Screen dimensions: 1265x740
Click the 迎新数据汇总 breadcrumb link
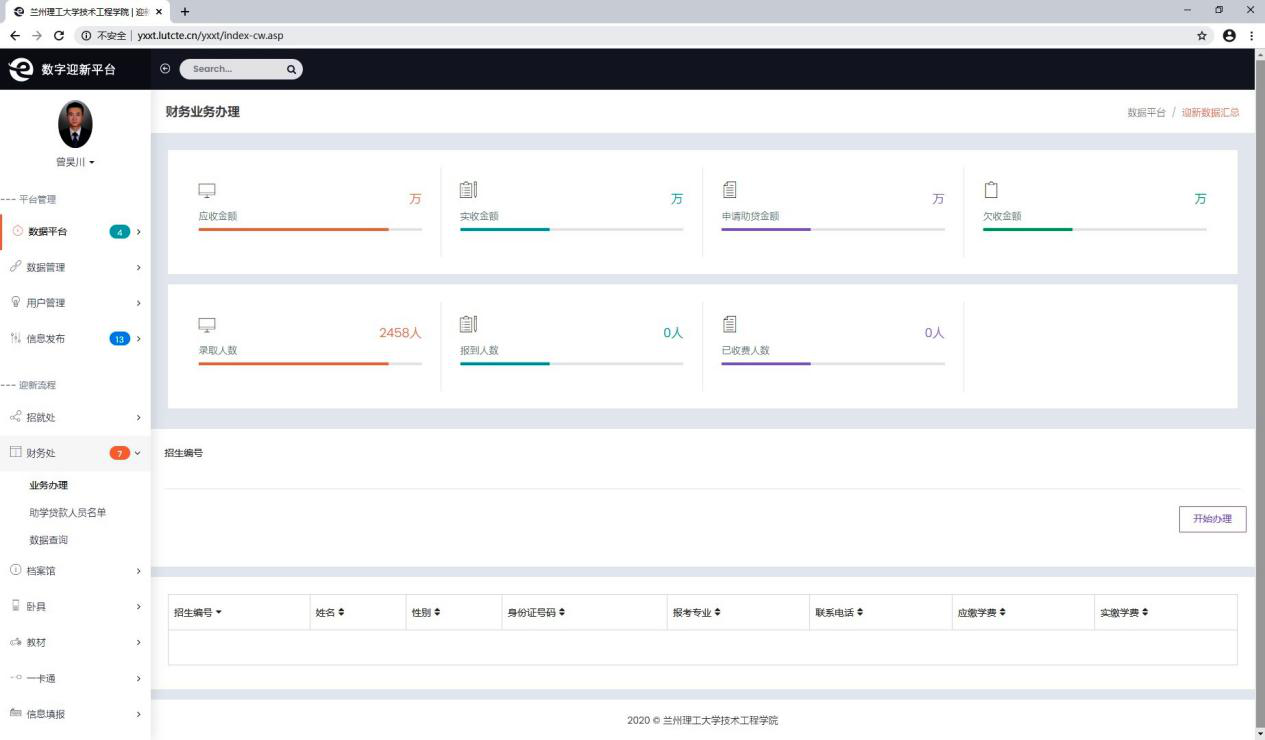[x=1210, y=113]
